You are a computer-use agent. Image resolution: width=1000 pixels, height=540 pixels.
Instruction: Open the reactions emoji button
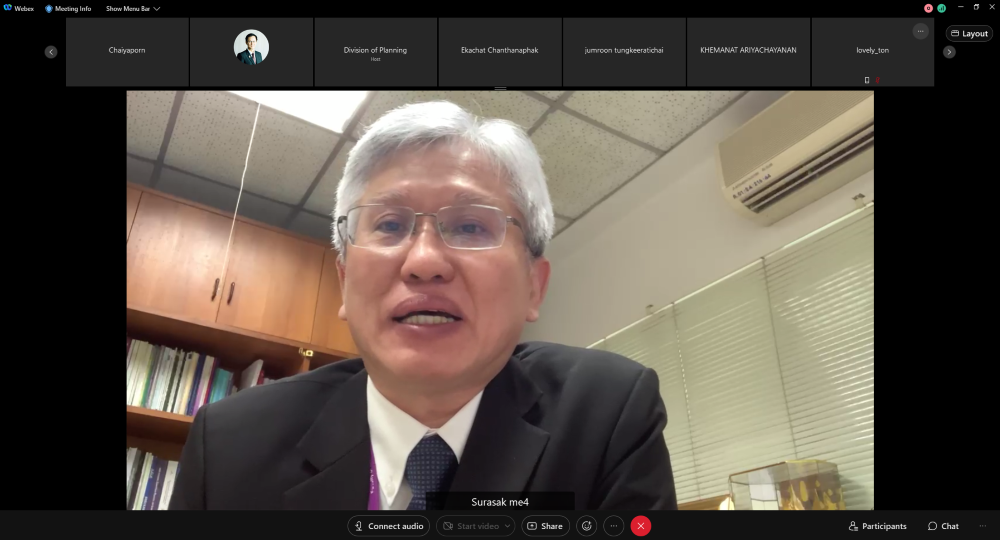pos(587,526)
